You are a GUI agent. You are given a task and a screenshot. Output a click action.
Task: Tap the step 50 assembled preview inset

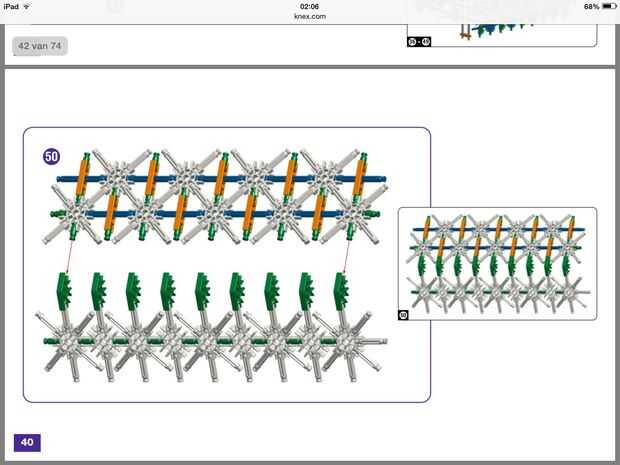tap(497, 264)
